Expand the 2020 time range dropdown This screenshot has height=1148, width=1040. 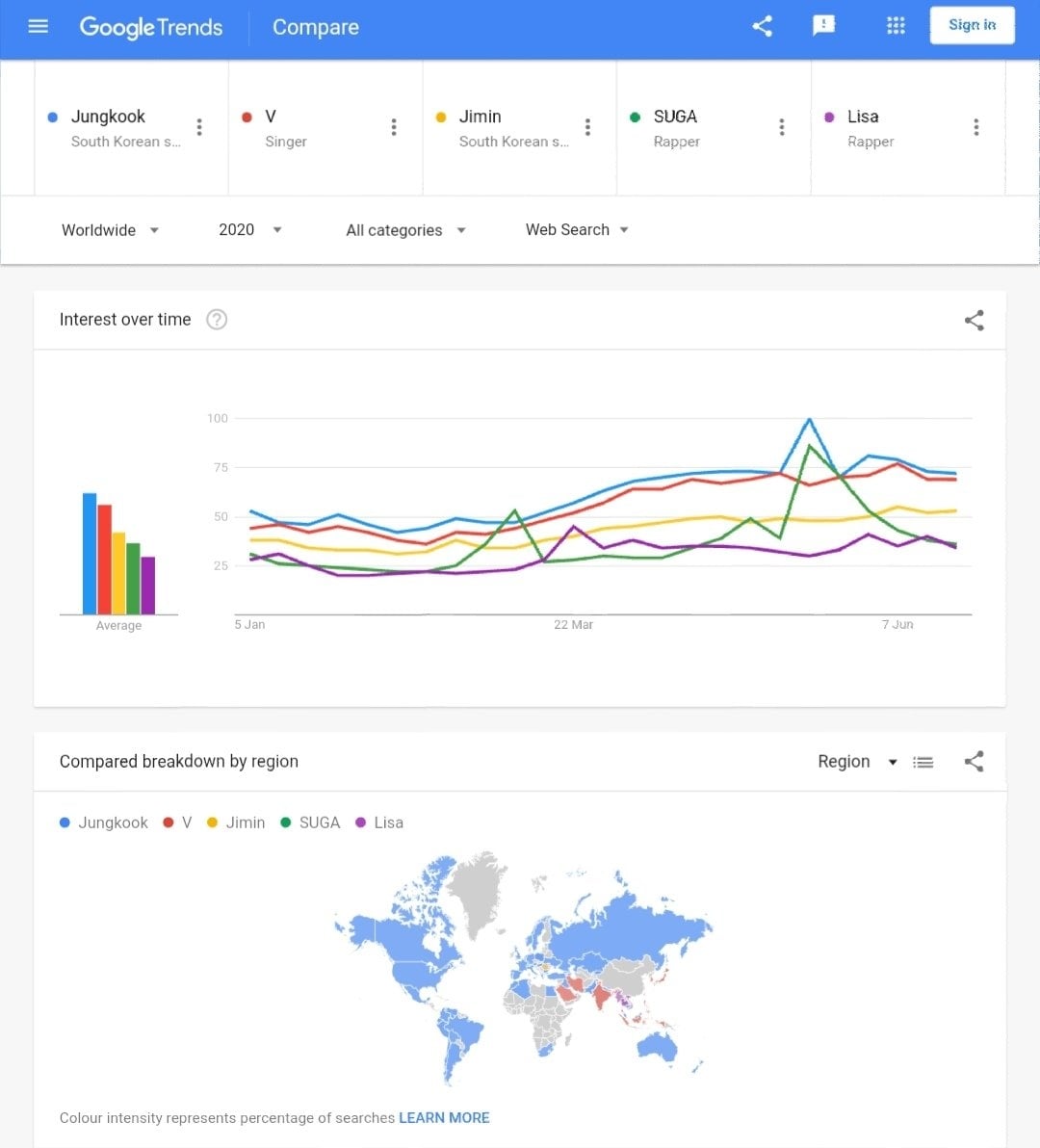pyautogui.click(x=250, y=230)
